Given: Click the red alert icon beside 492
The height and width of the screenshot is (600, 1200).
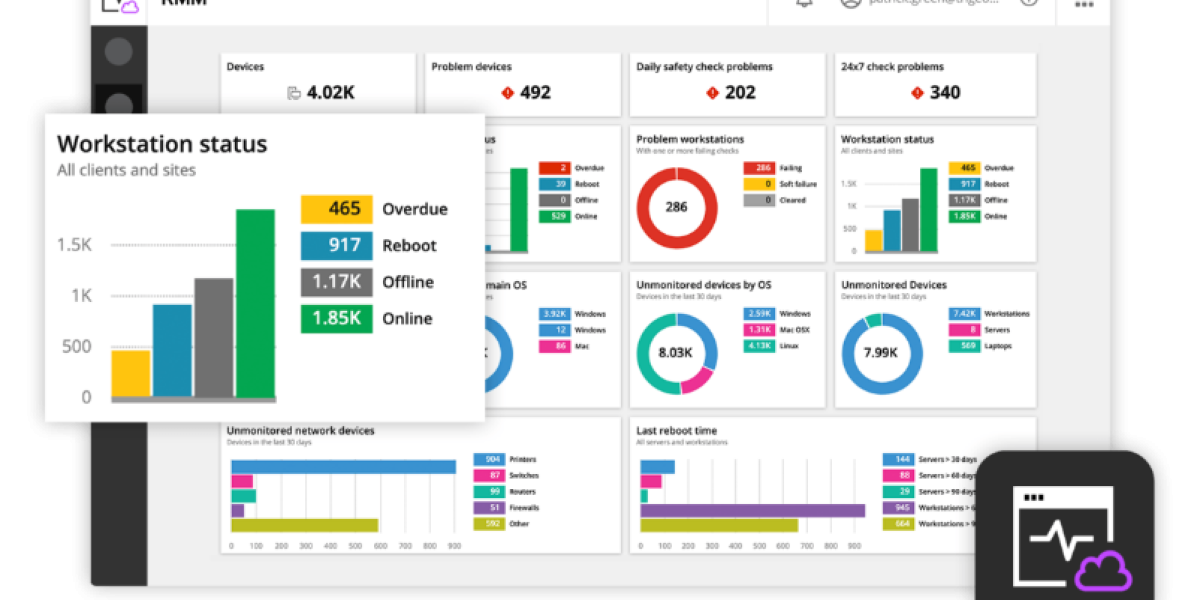Looking at the screenshot, I should [507, 93].
